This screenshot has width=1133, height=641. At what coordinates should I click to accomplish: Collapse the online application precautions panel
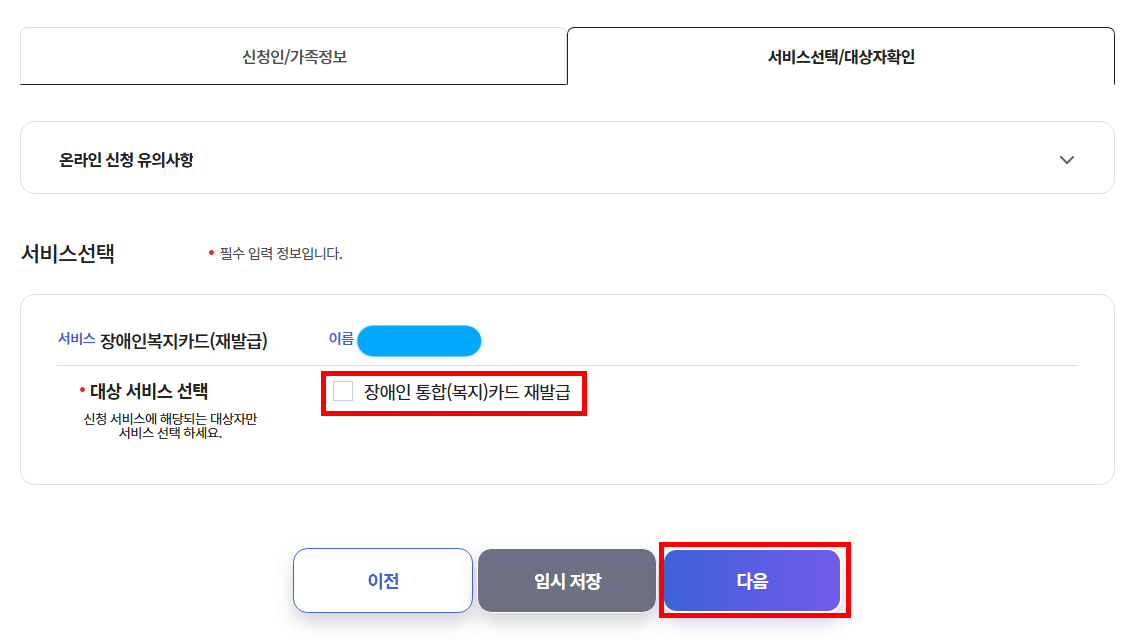[1067, 158]
